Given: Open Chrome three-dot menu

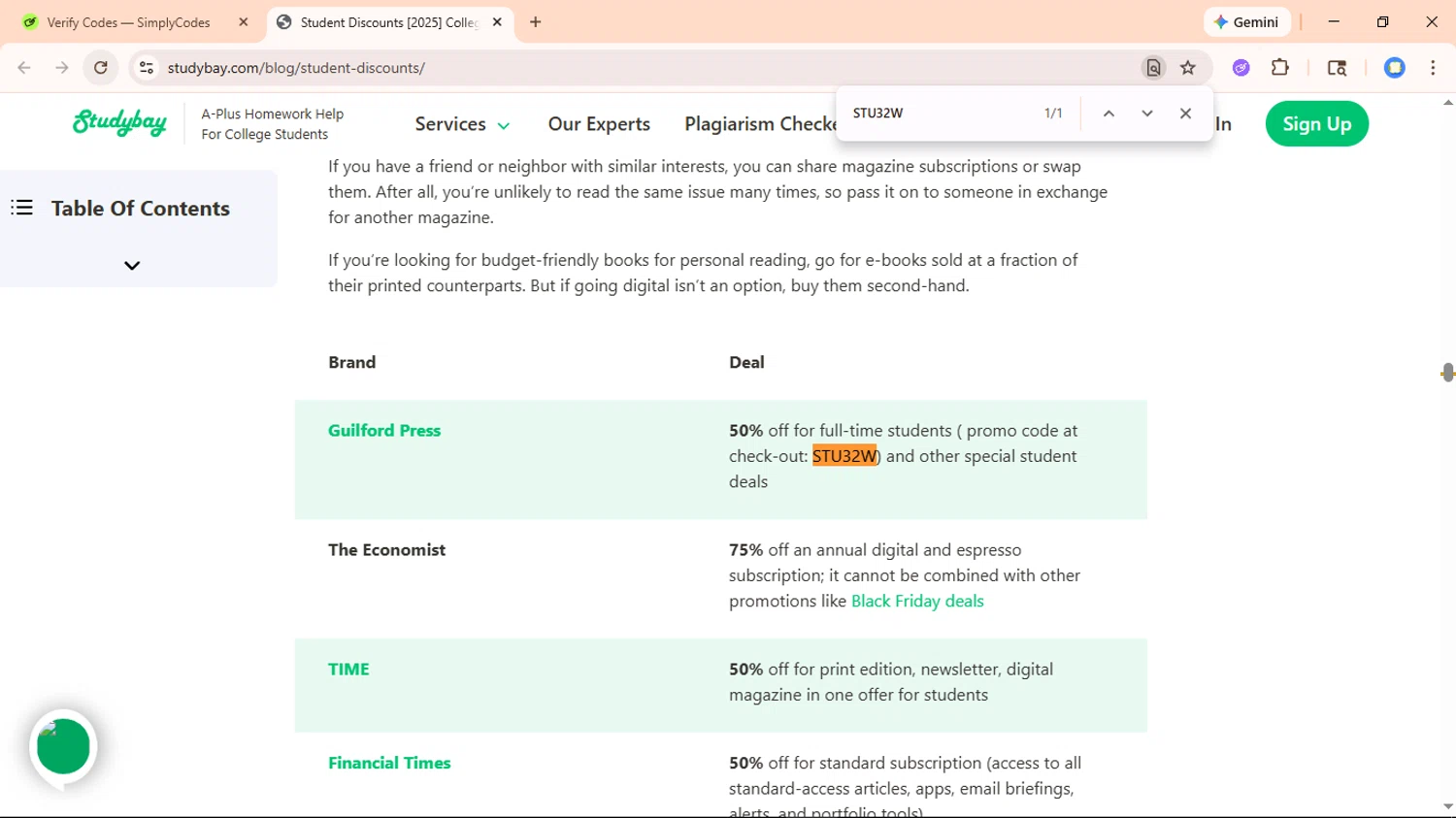Looking at the screenshot, I should click(x=1433, y=68).
